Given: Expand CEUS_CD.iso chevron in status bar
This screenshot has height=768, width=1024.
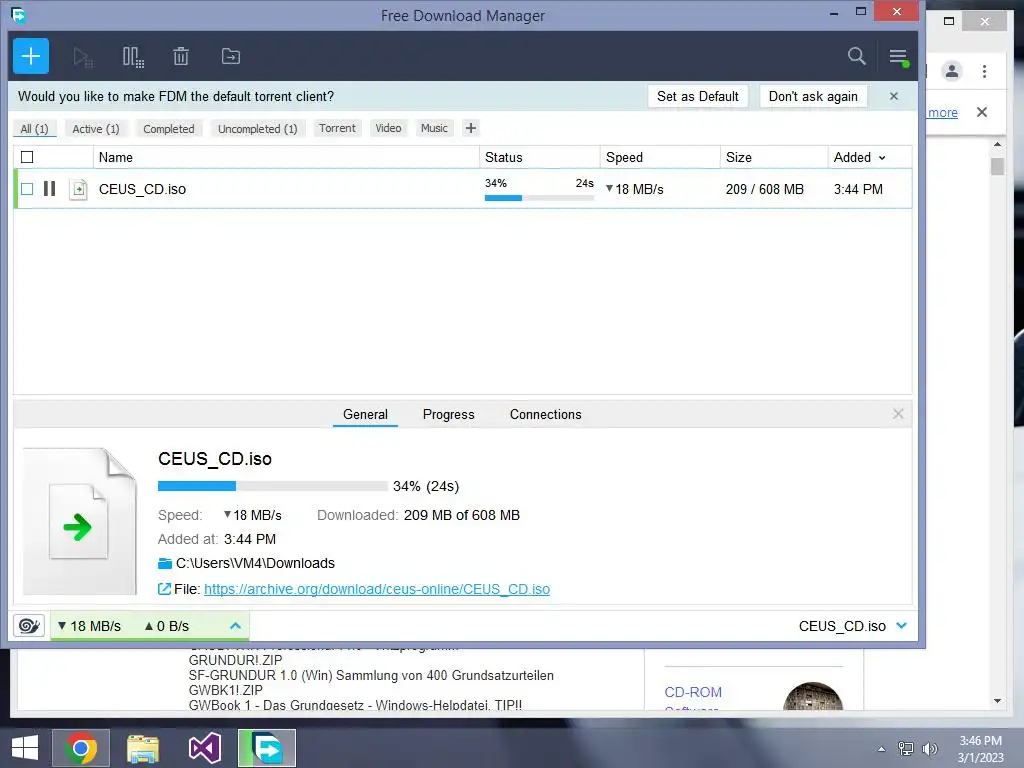Looking at the screenshot, I should click(x=902, y=626).
